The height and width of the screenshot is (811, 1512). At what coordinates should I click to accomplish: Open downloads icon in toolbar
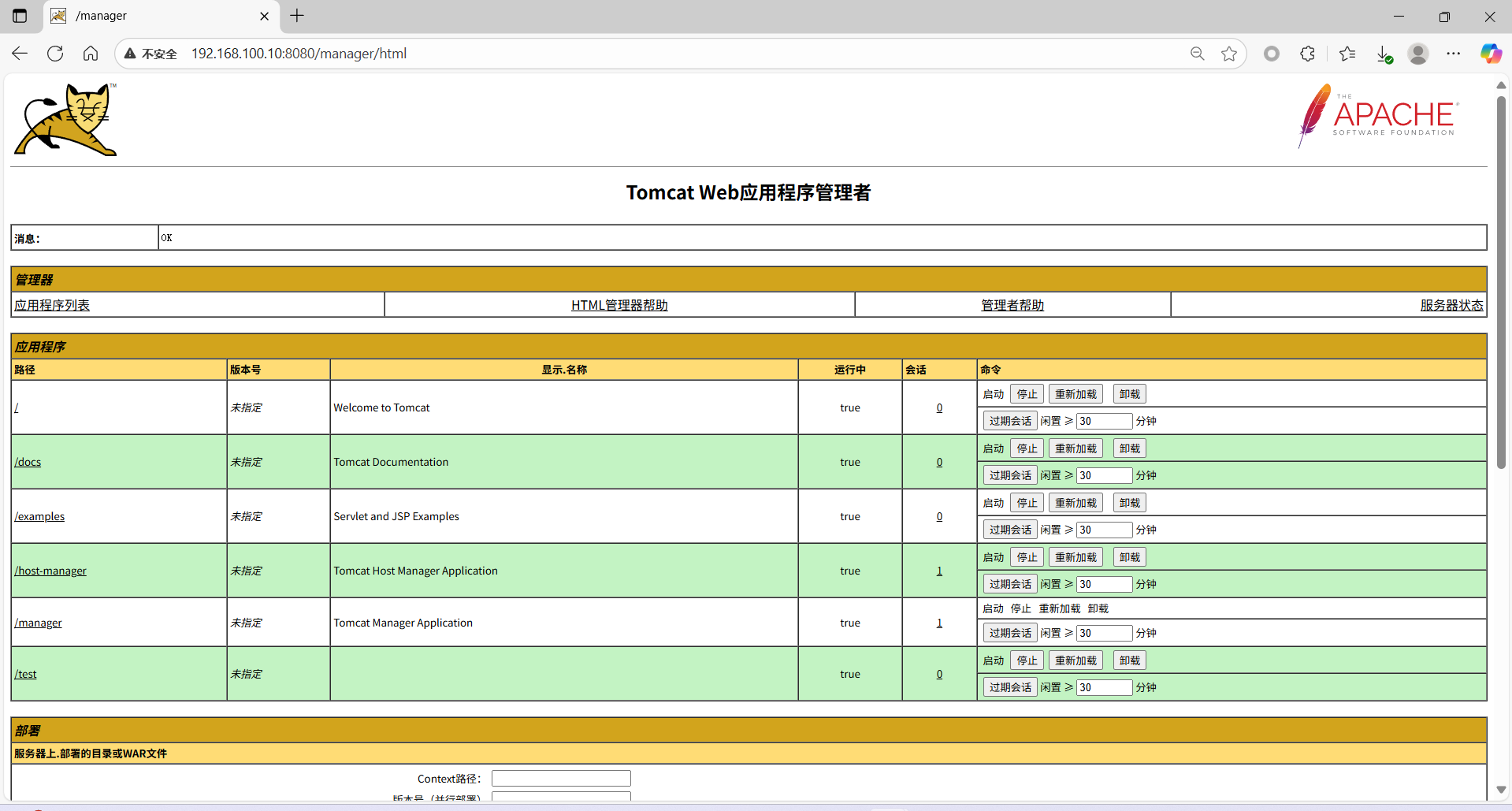(x=1384, y=54)
